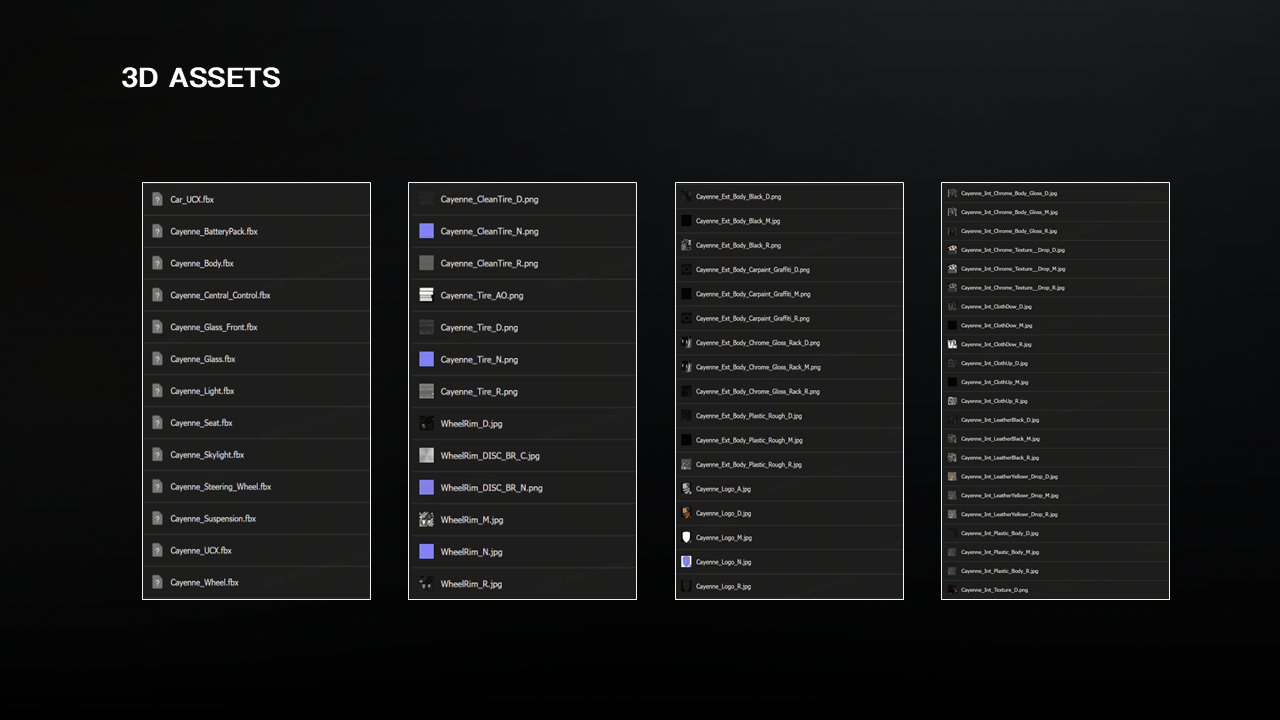Viewport: 1280px width, 720px height.
Task: Click the file icon next to Cayenne_Body.fbx
Action: [157, 264]
